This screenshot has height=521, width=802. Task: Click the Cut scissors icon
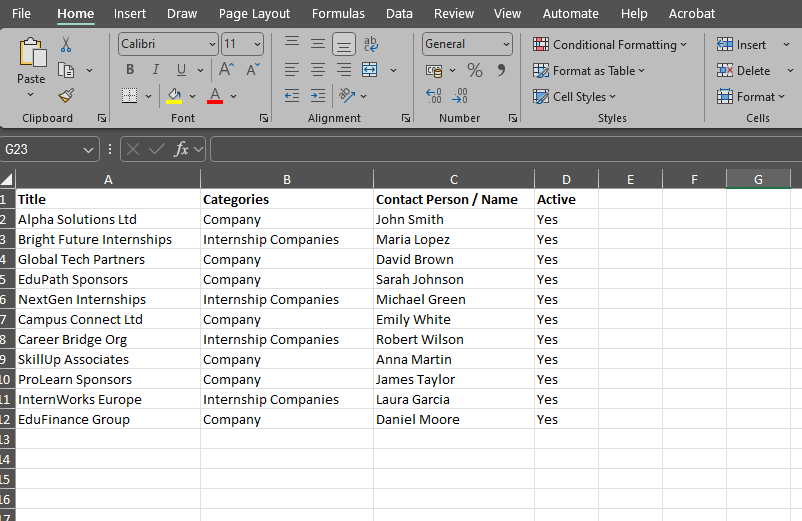pos(66,45)
